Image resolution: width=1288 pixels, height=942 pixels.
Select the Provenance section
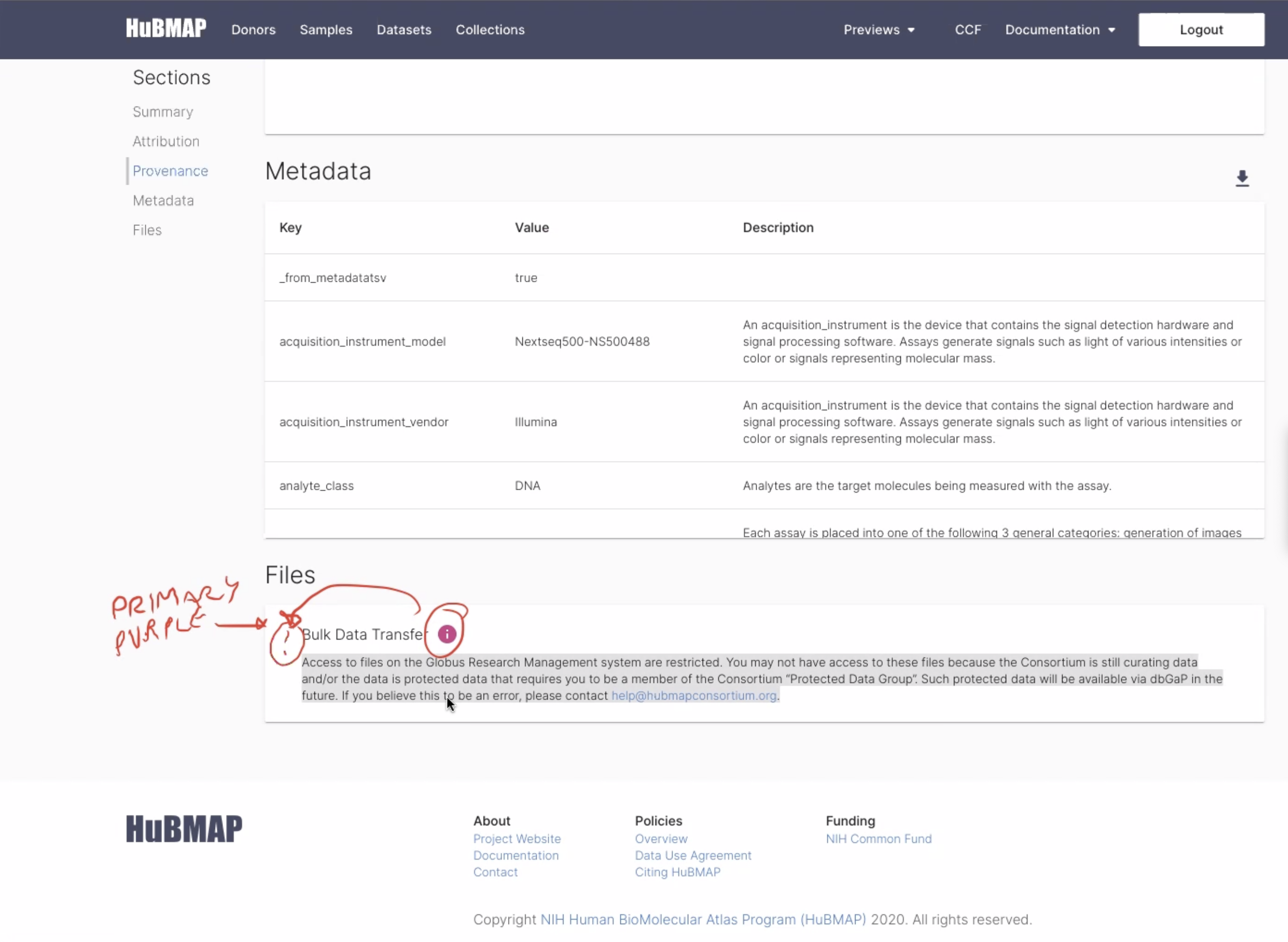click(x=170, y=171)
